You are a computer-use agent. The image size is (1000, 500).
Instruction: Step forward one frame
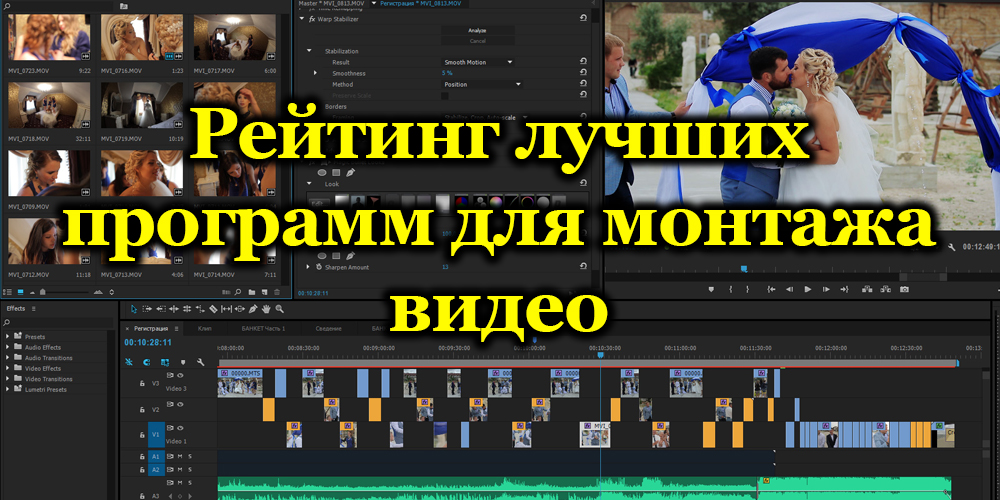pos(826,289)
